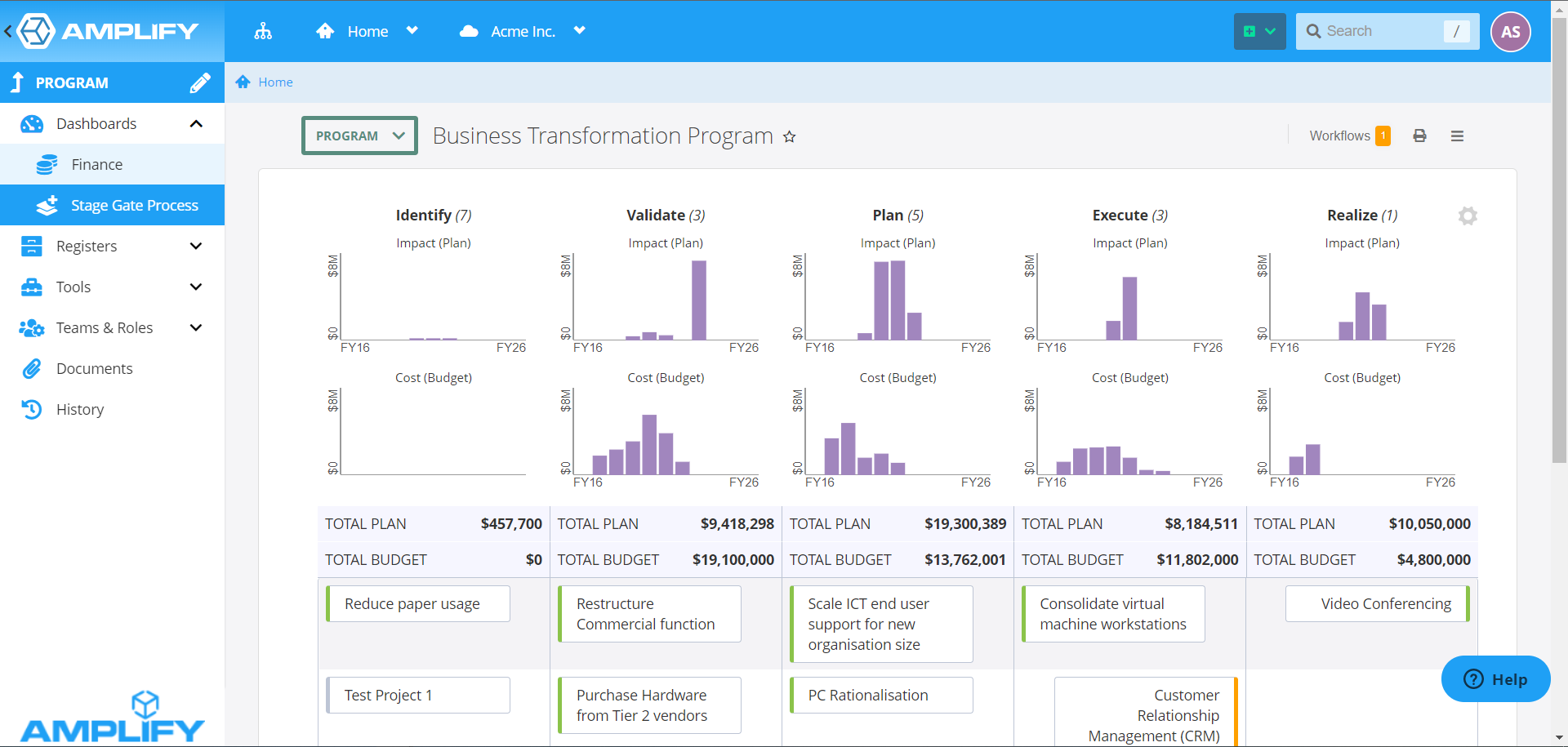Open History from the sidebar
Image resolution: width=1568 pixels, height=747 pixels.
[x=80, y=410]
